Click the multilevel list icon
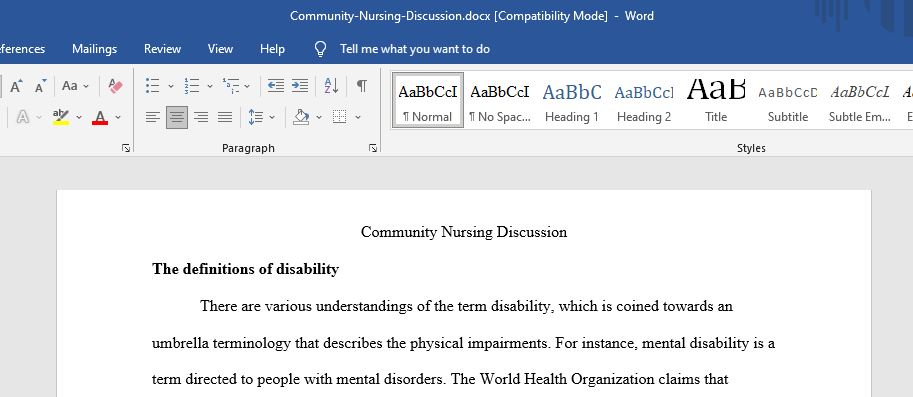 click(x=231, y=86)
